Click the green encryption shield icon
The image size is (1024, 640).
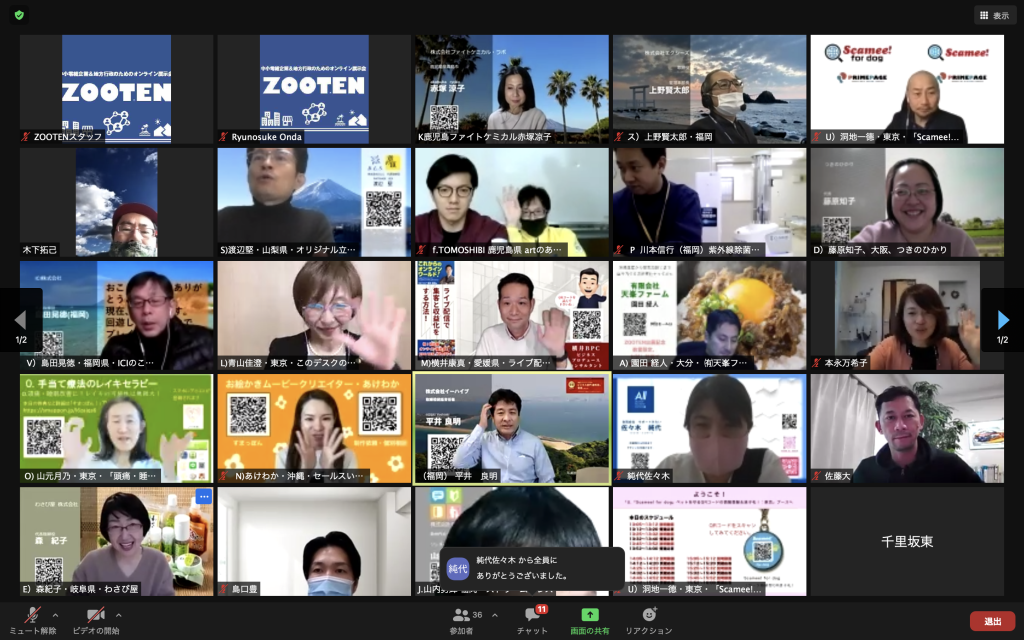(20, 15)
